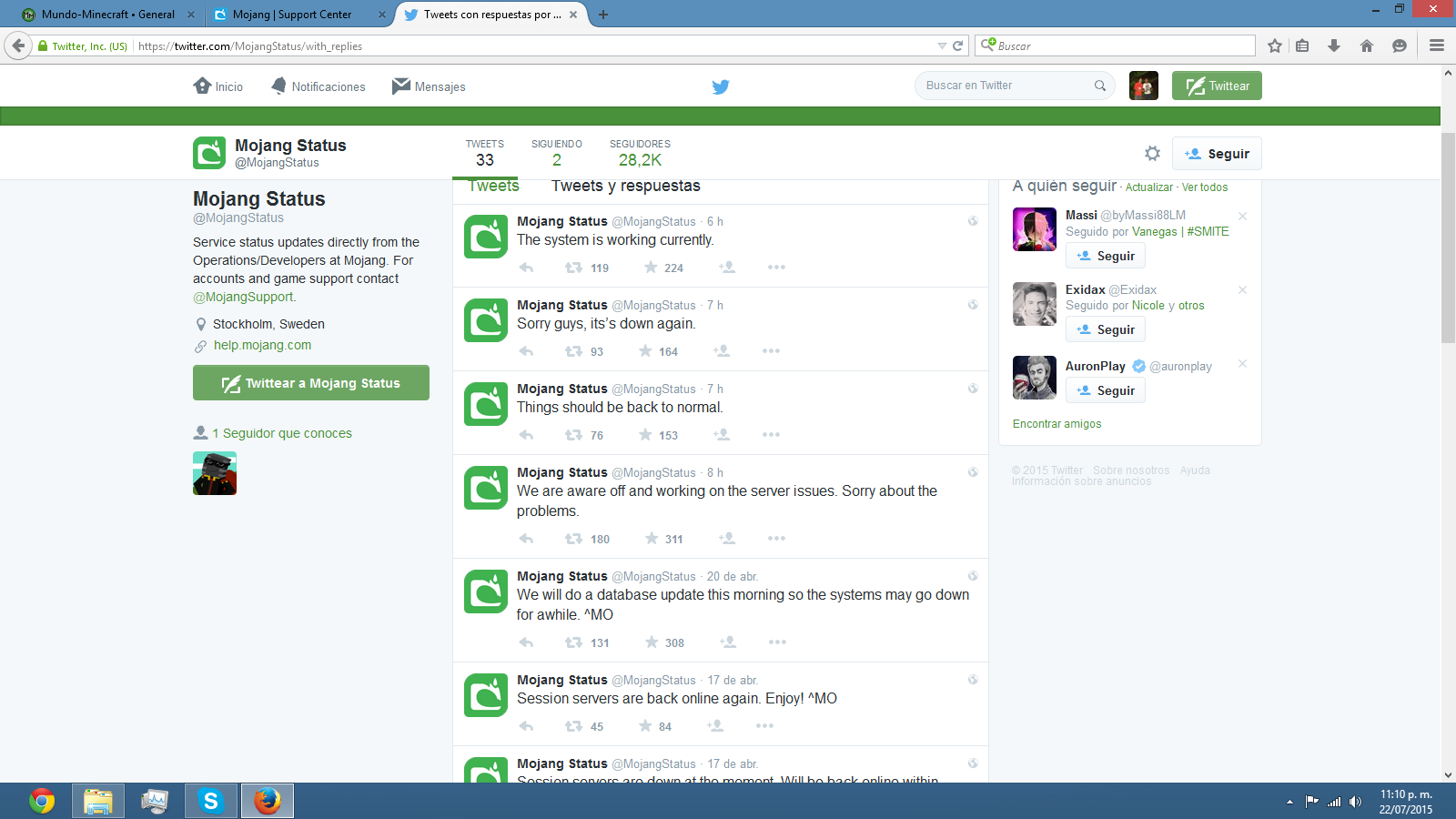
Task: Open the help.mojang.com link
Action: [262, 345]
